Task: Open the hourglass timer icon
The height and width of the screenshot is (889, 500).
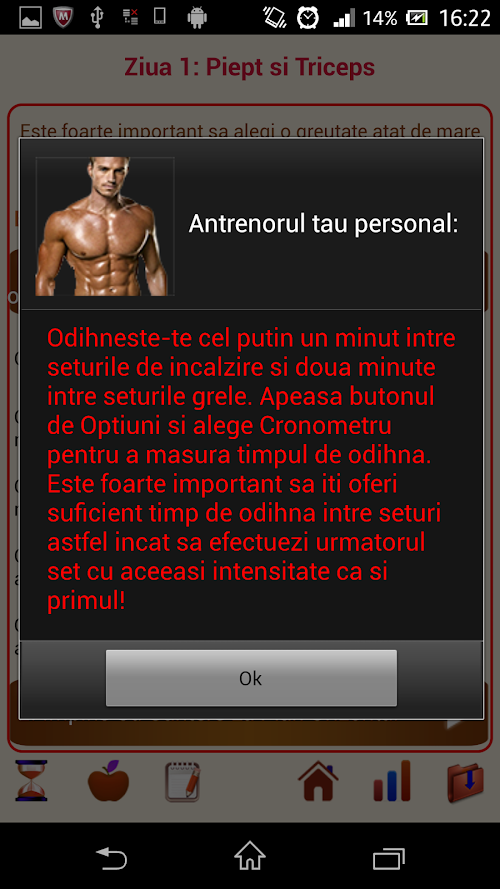Action: tap(32, 781)
